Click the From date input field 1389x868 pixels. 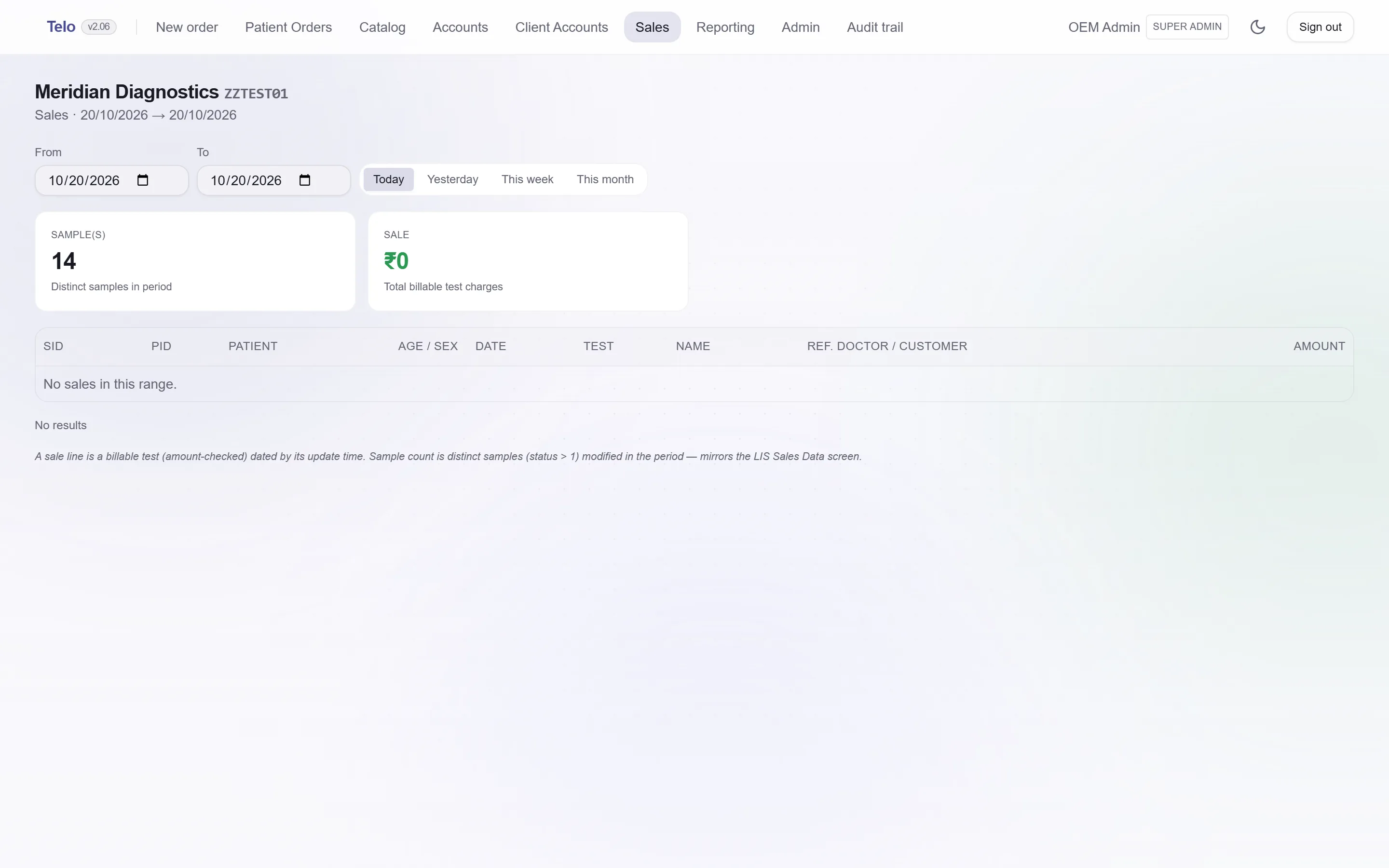pyautogui.click(x=111, y=180)
